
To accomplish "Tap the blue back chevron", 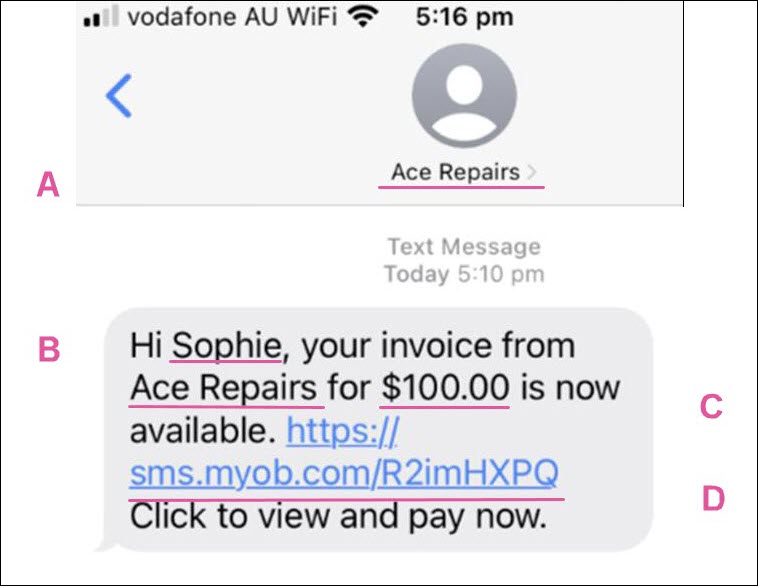I will pyautogui.click(x=119, y=96).
